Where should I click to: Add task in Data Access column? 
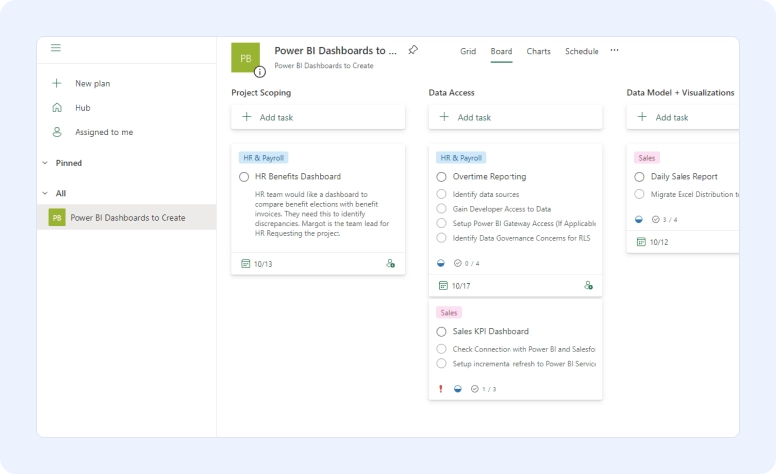pyautogui.click(x=515, y=117)
